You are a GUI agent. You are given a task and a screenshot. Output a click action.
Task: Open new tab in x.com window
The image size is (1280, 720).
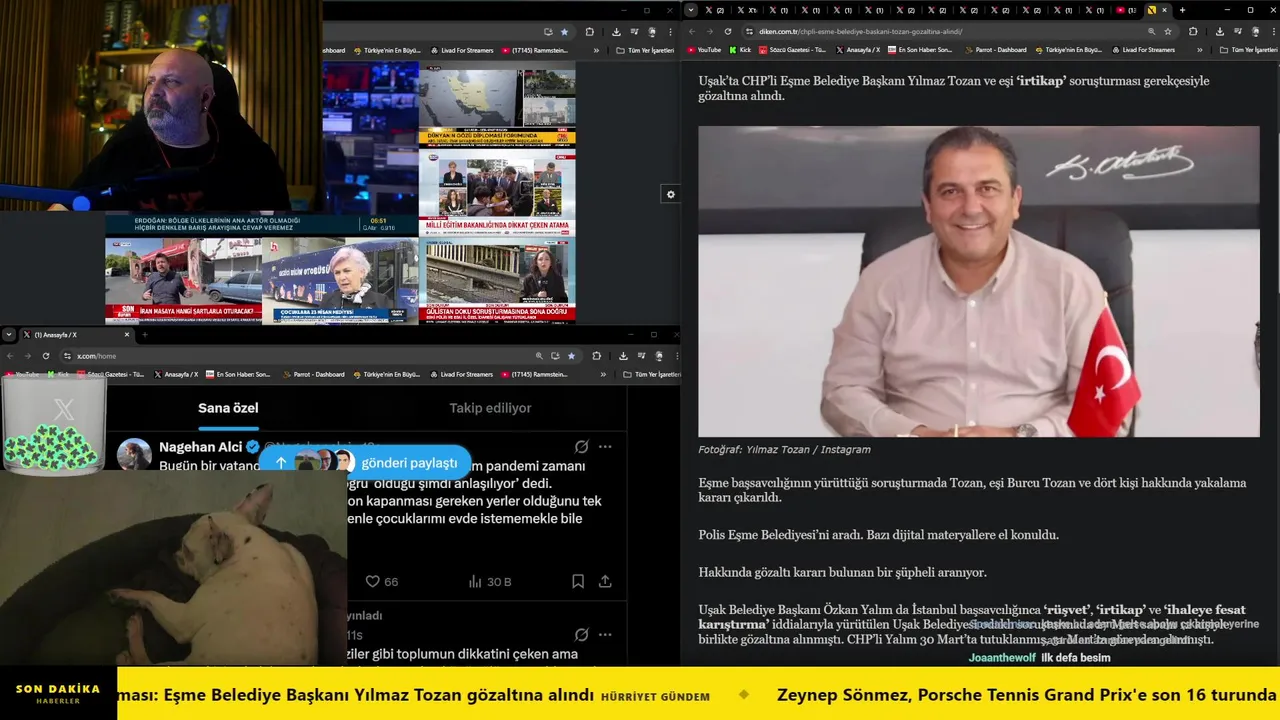[x=145, y=335]
